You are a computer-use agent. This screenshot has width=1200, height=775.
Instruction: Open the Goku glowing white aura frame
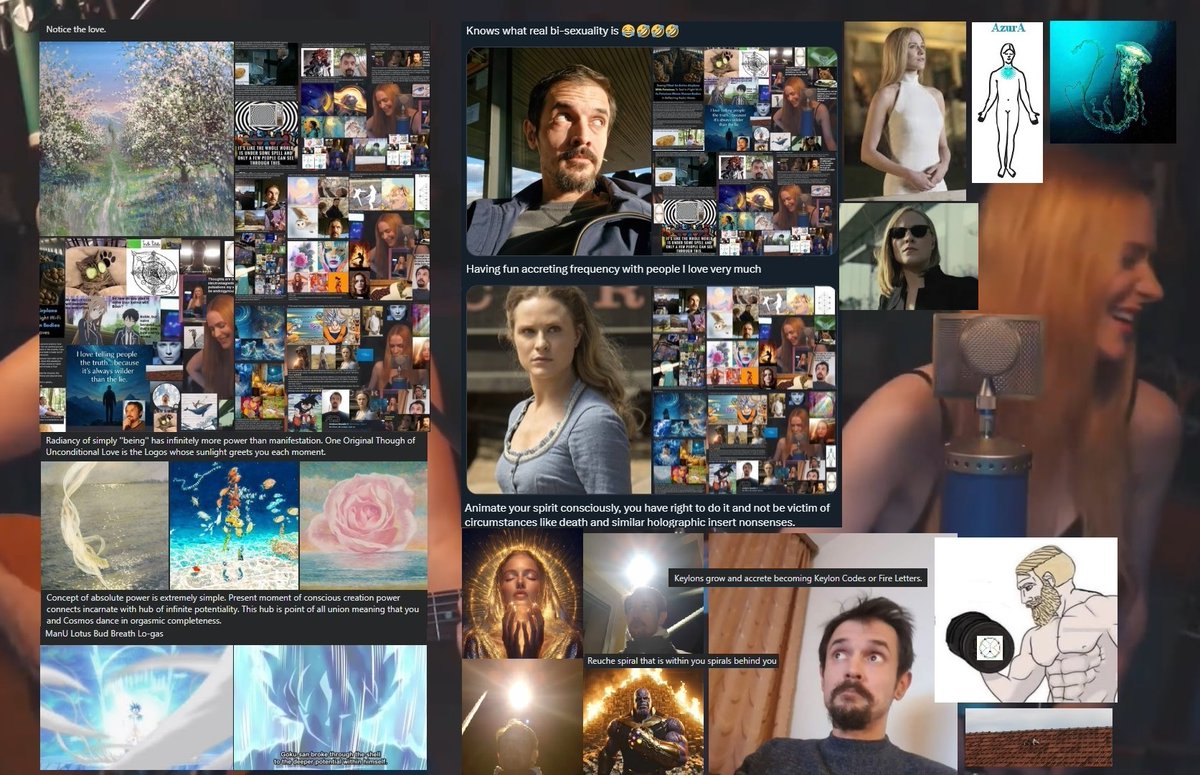(136, 707)
